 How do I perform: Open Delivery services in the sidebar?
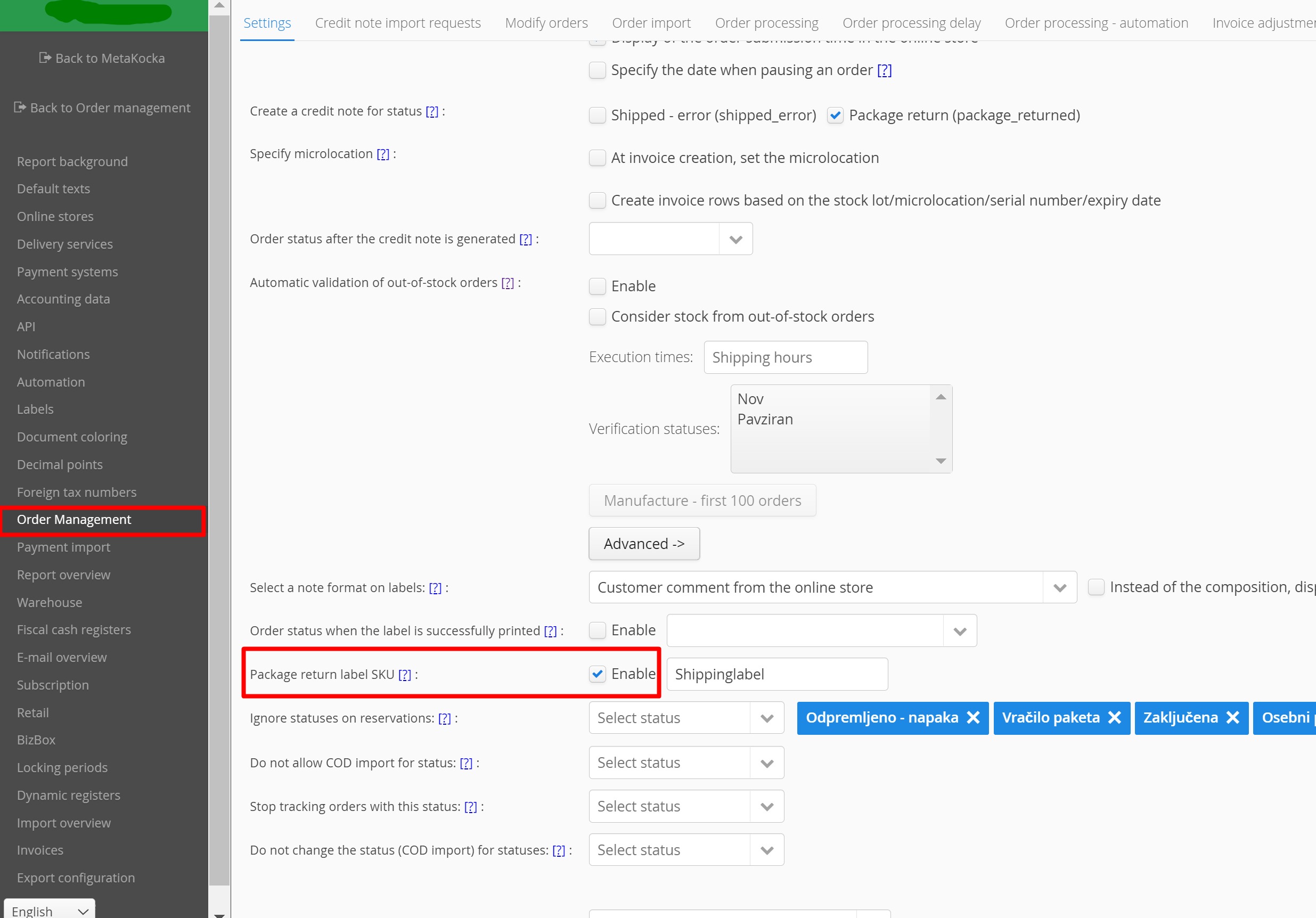pos(65,244)
